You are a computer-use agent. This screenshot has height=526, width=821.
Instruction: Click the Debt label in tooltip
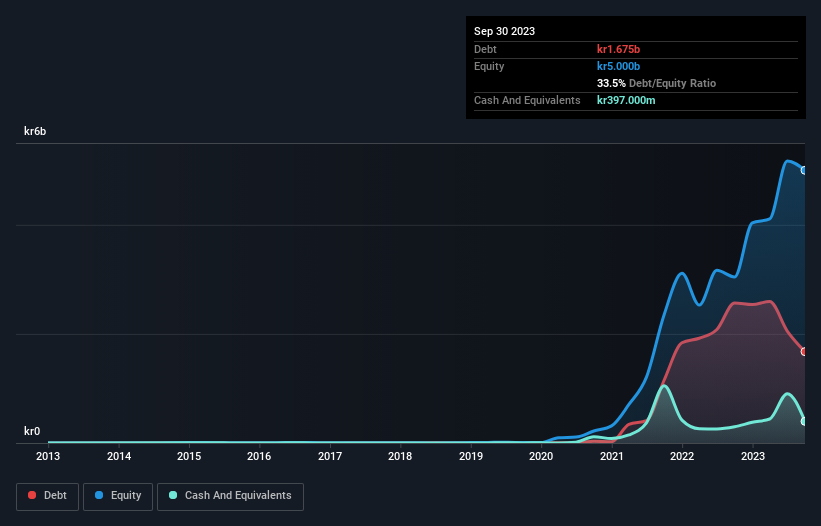tap(485, 49)
